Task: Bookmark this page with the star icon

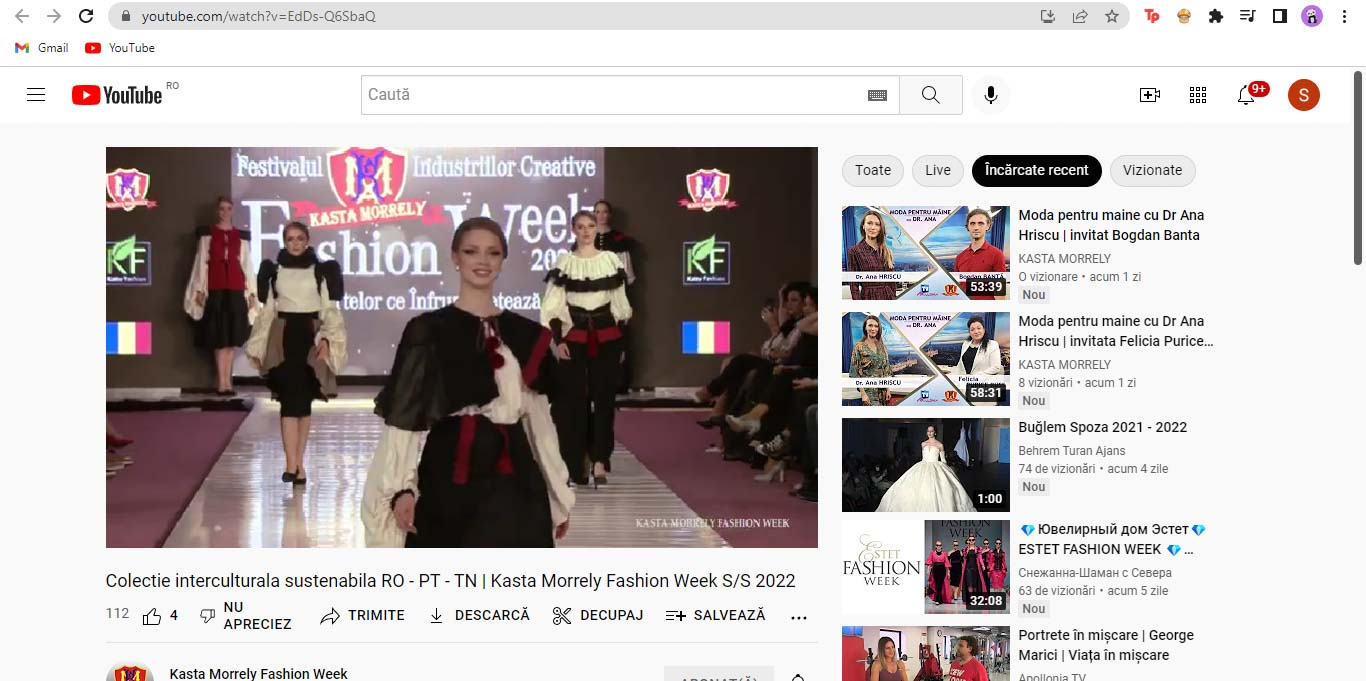Action: pos(1112,16)
